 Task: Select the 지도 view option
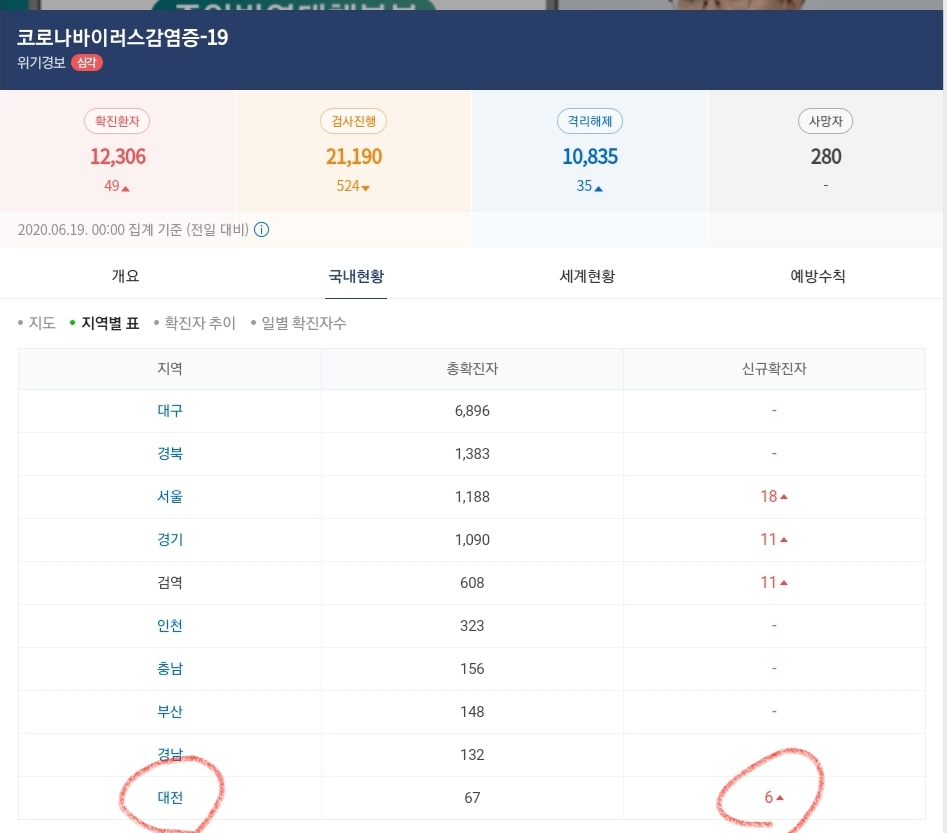pos(42,323)
